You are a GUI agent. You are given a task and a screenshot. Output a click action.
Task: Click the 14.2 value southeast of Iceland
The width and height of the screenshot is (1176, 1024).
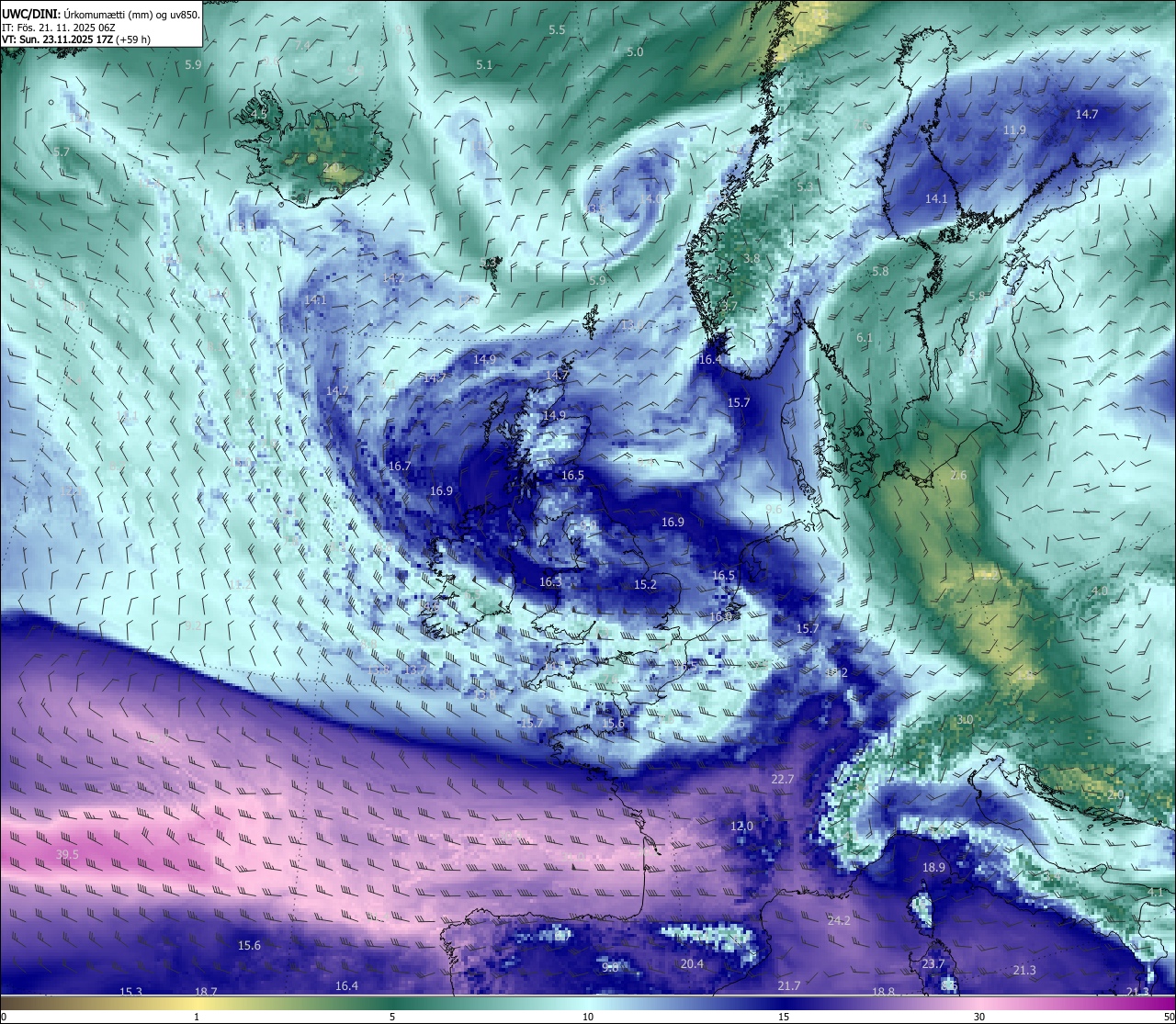(393, 278)
